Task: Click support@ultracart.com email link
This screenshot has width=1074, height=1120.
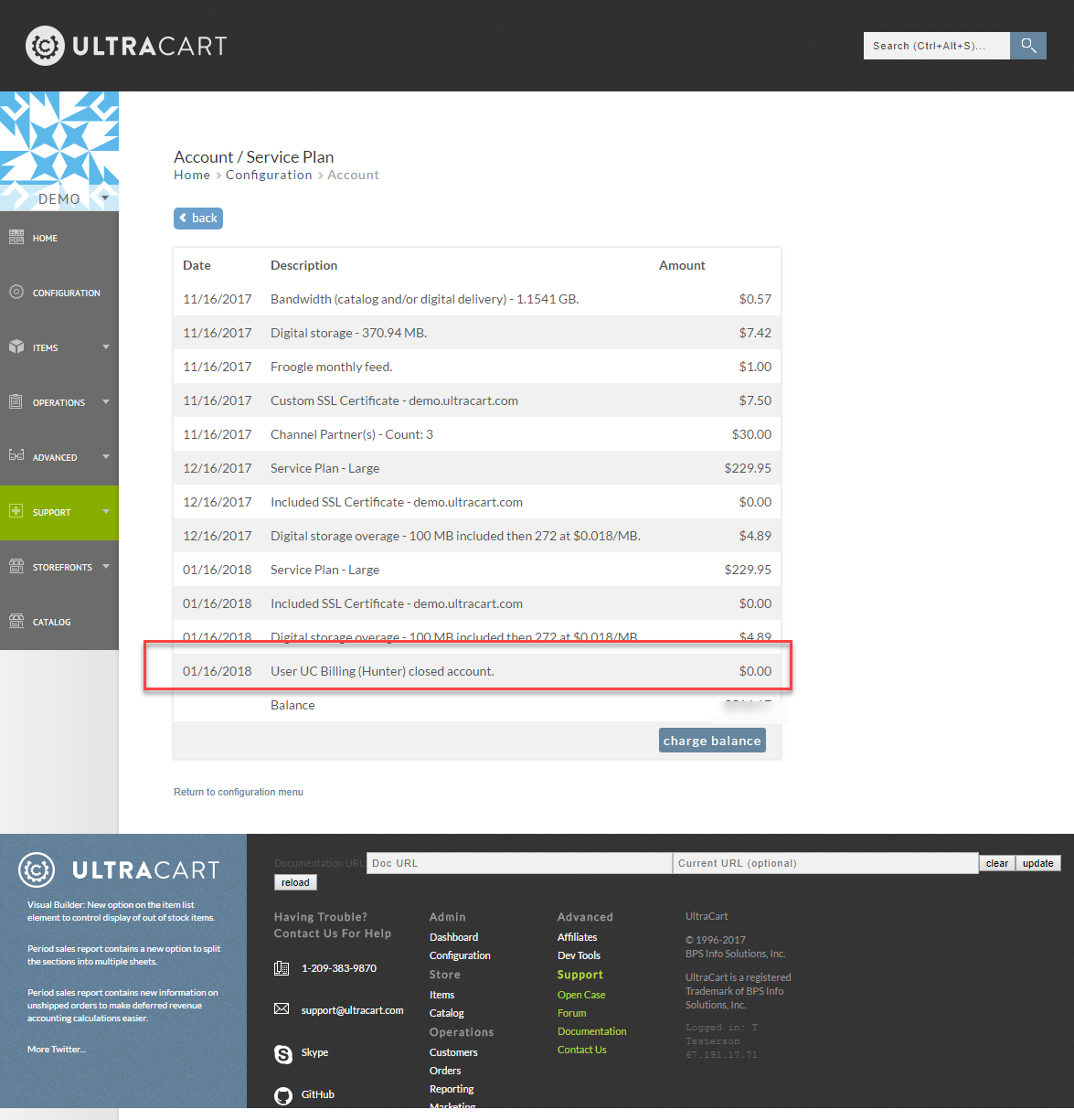Action: 352,1010
